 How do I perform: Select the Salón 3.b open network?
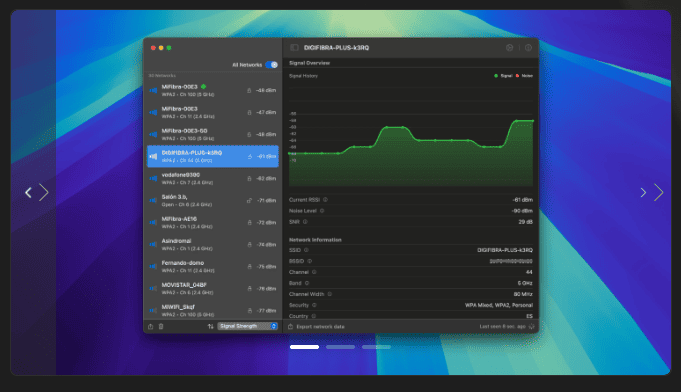pyautogui.click(x=213, y=201)
